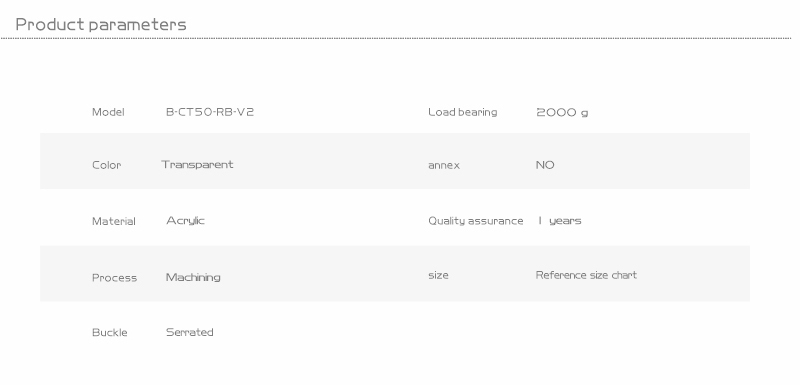Click the dotted divider under the heading
The image size is (800, 385).
click(x=396, y=38)
